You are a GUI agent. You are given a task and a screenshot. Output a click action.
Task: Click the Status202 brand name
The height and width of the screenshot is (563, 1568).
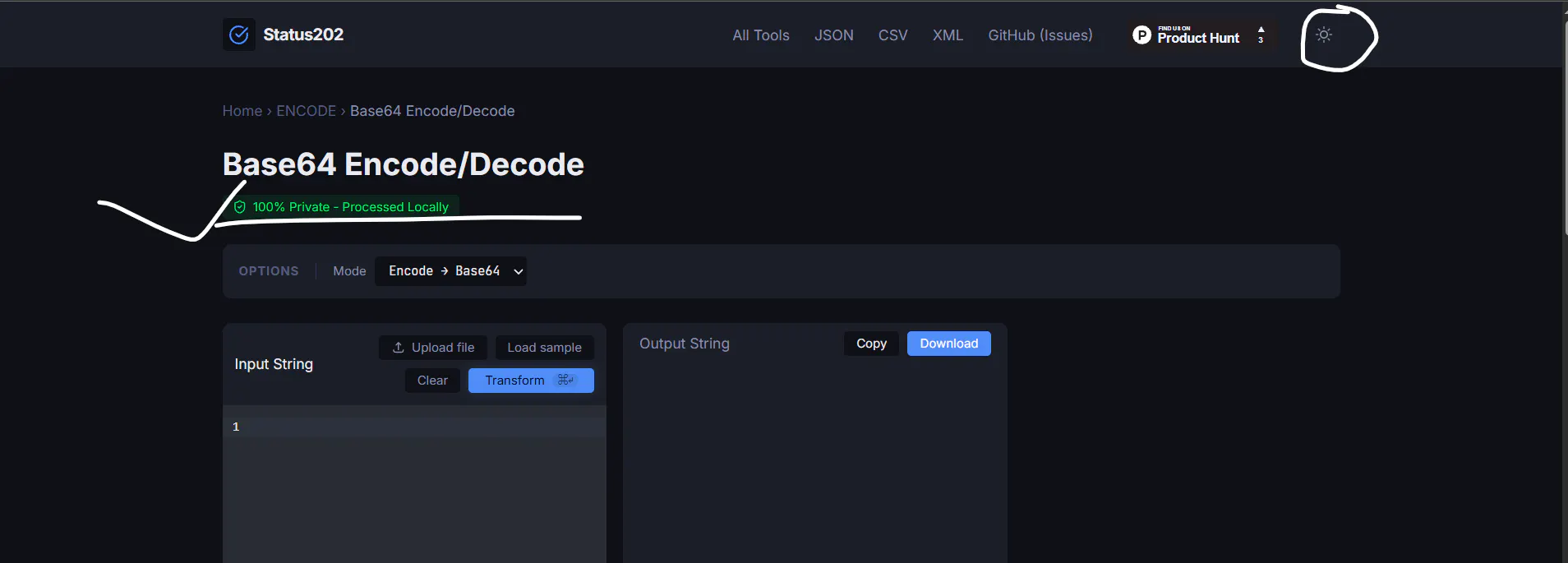[303, 35]
